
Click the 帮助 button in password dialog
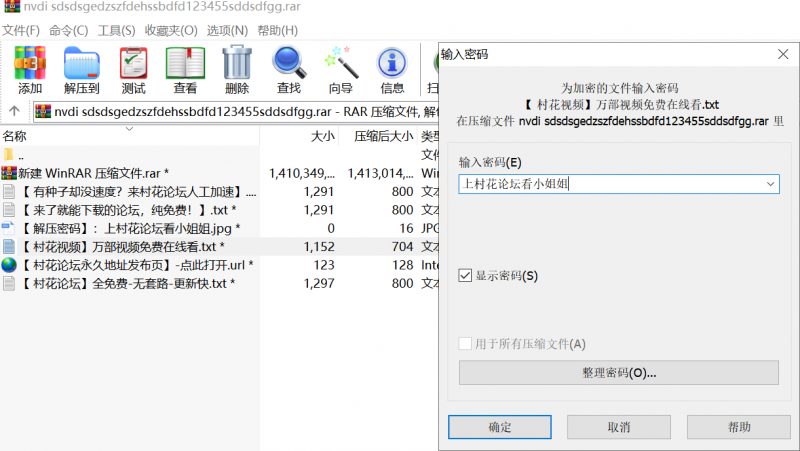[x=739, y=427]
